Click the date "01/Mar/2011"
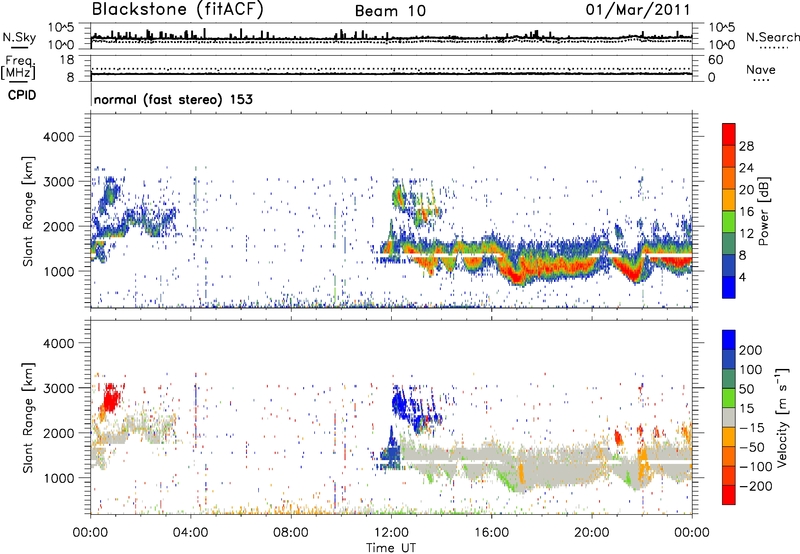 (638, 10)
